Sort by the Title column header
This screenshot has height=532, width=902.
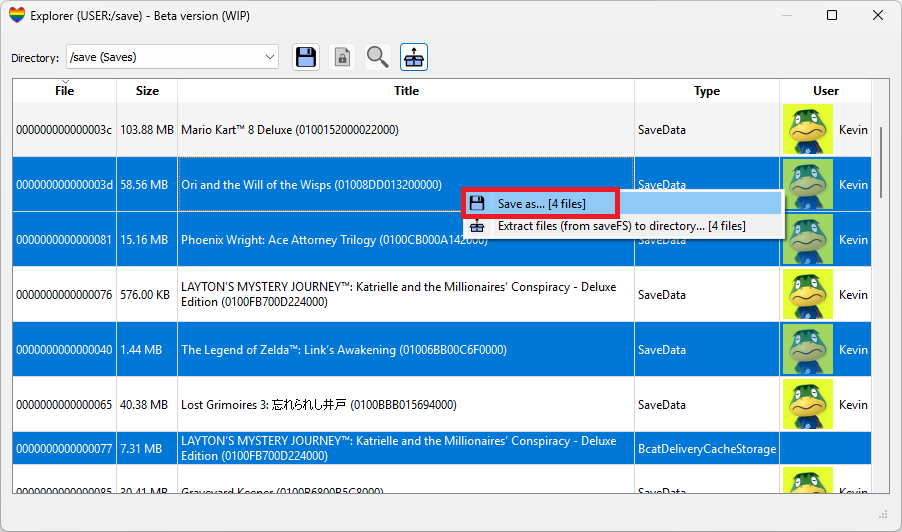coord(406,91)
